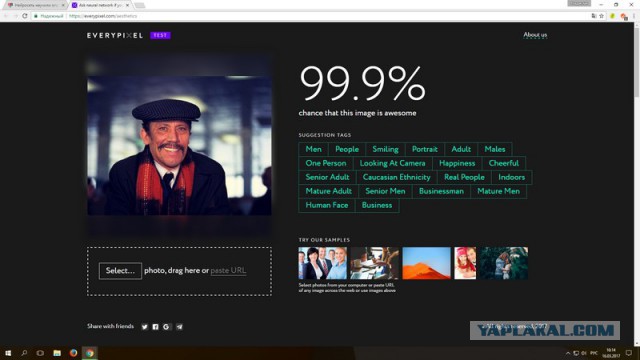Share the result on Google Plus
The image size is (640, 360).
[x=166, y=327]
